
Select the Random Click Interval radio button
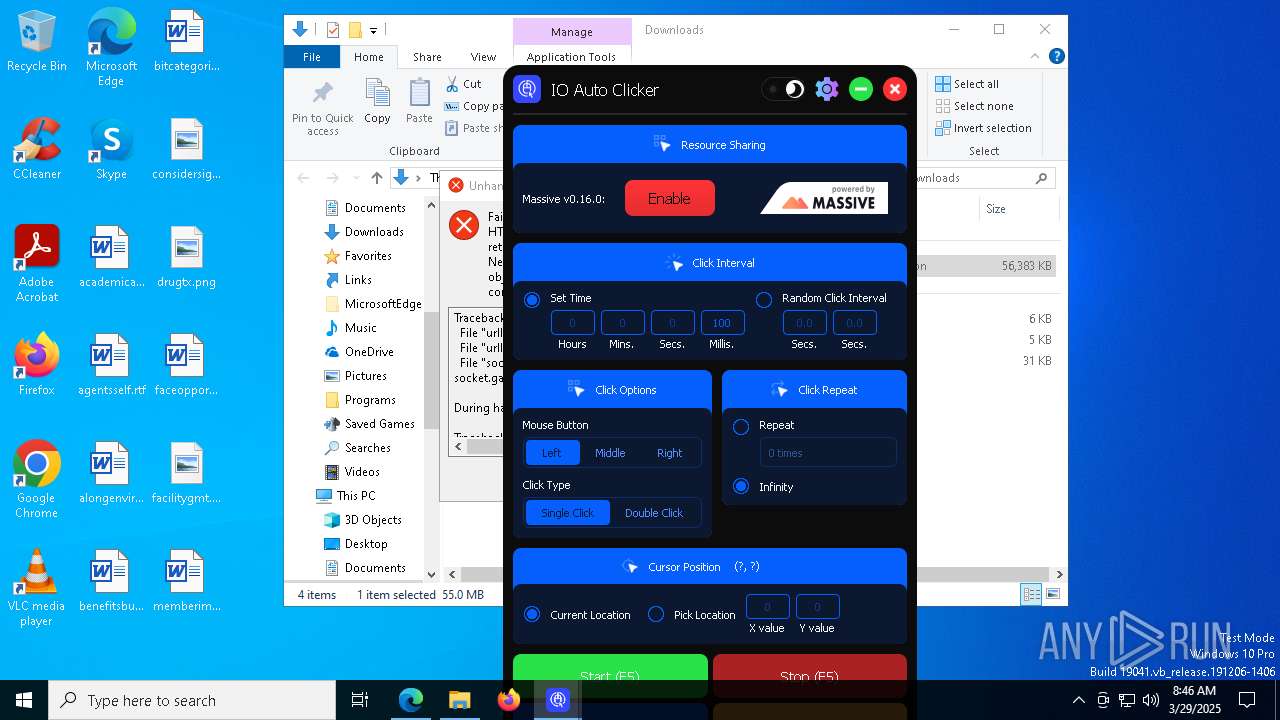coord(764,299)
